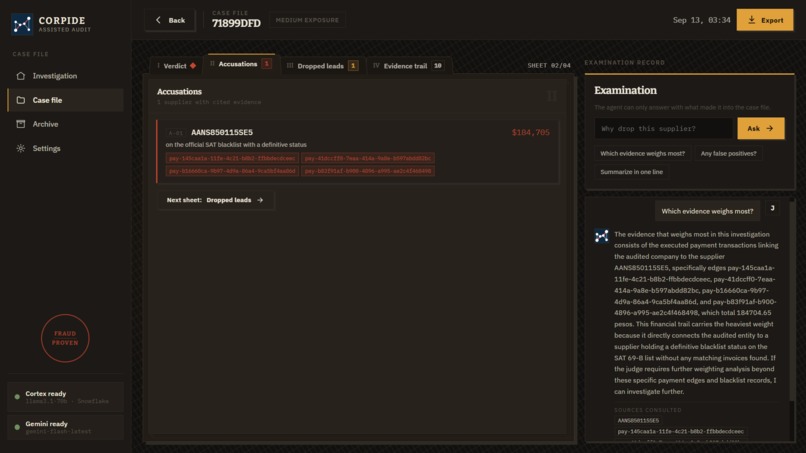Click the red diamond on Verdict tab
The width and height of the screenshot is (806, 453).
pos(193,66)
